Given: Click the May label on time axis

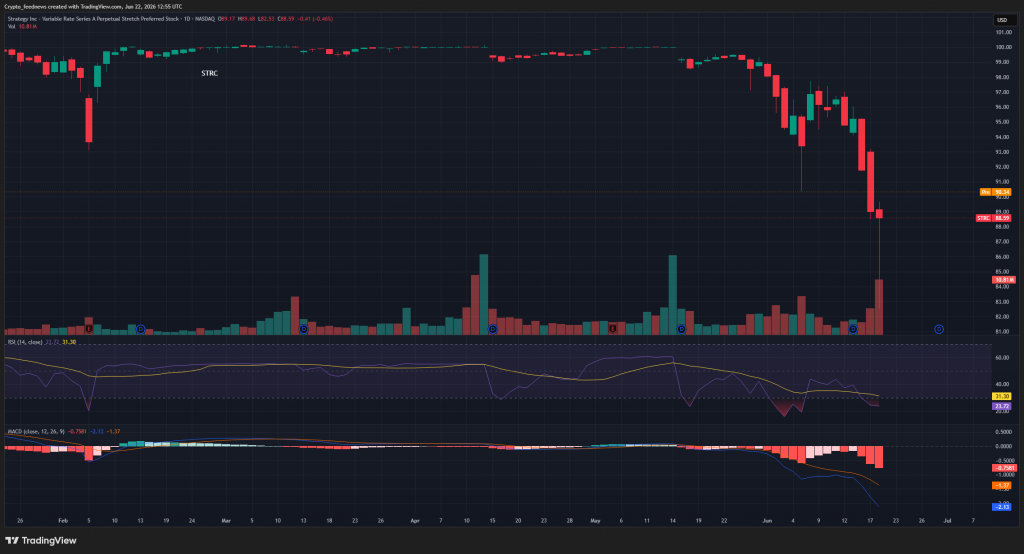Looking at the screenshot, I should tap(595, 521).
